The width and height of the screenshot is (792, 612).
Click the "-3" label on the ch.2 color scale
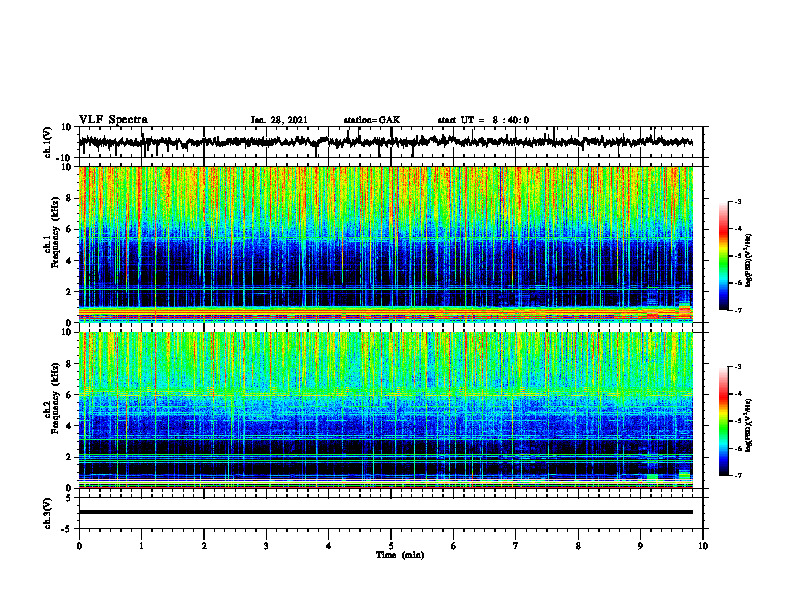pos(738,367)
